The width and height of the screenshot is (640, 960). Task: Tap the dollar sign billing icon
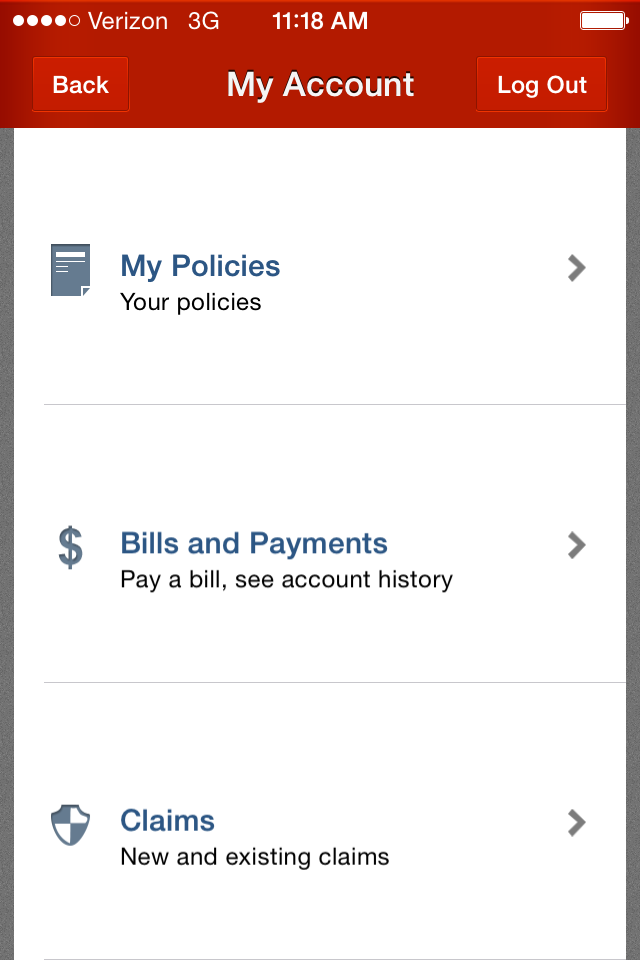(x=70, y=547)
